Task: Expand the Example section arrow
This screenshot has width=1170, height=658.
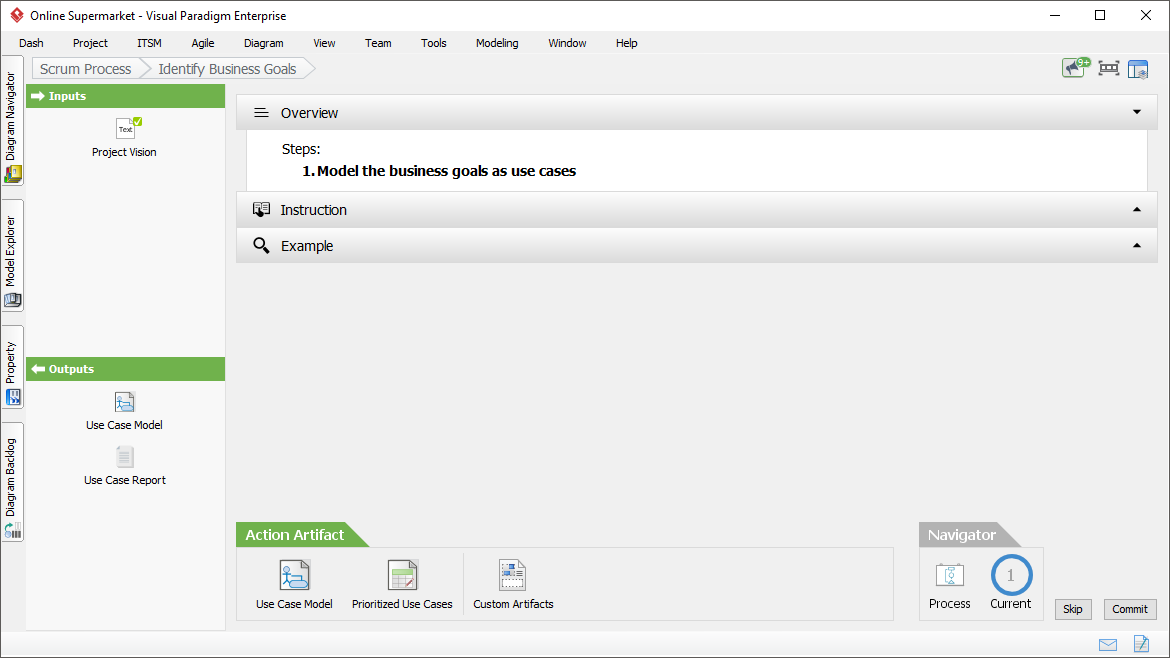Action: (x=1137, y=245)
